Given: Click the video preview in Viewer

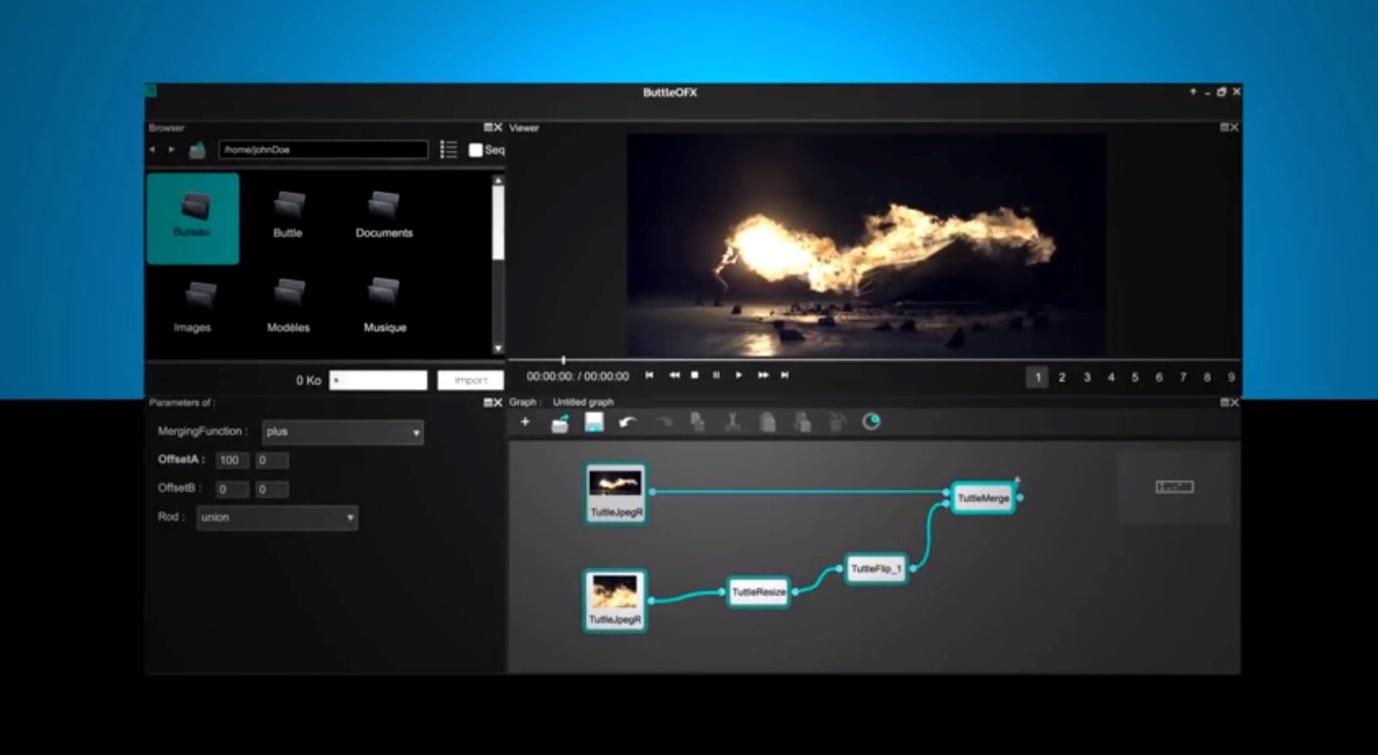Looking at the screenshot, I should click(866, 245).
